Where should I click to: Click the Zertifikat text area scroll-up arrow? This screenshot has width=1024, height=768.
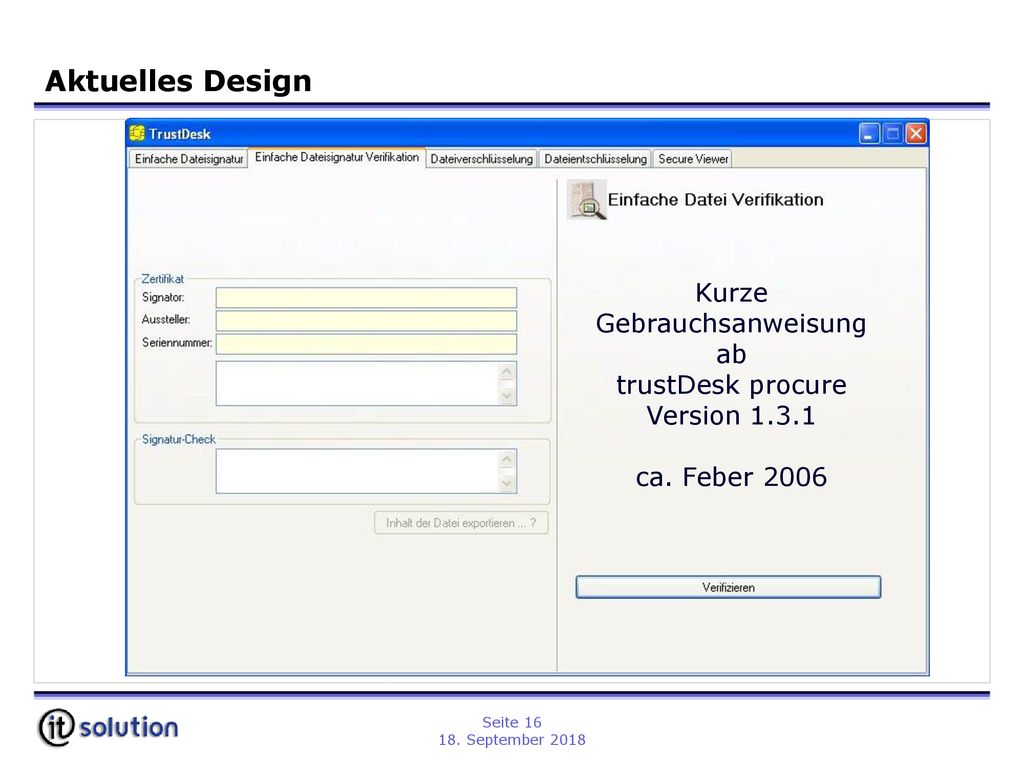point(507,372)
